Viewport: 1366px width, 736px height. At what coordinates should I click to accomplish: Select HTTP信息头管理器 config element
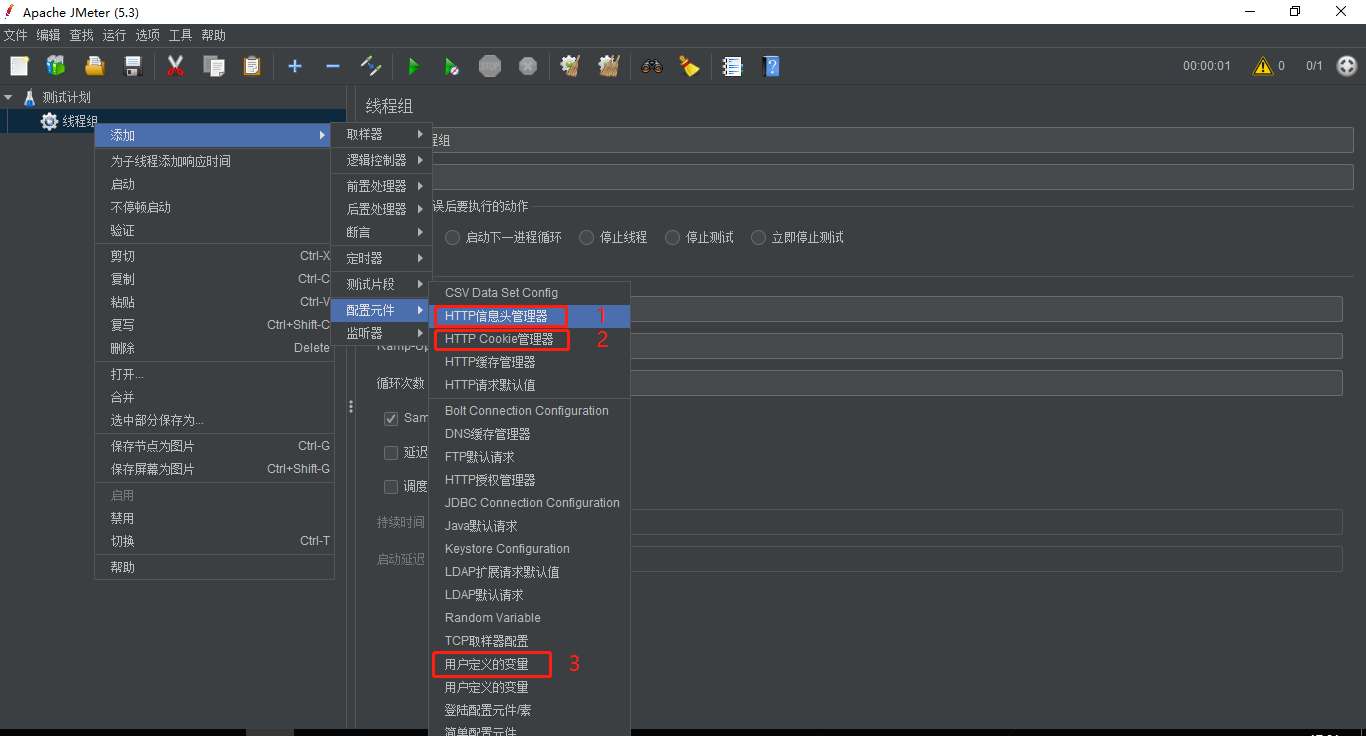530,316
